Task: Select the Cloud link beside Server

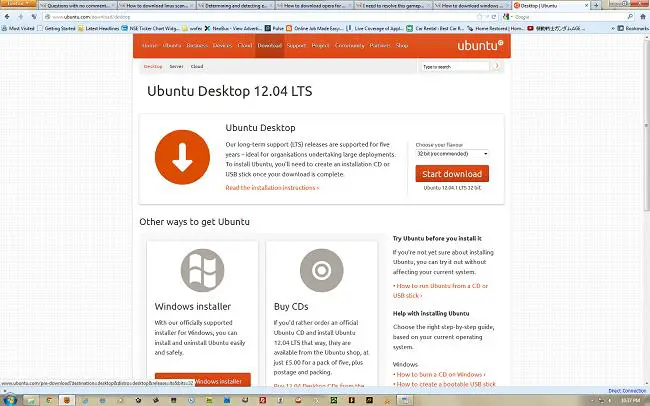Action: tap(197, 66)
